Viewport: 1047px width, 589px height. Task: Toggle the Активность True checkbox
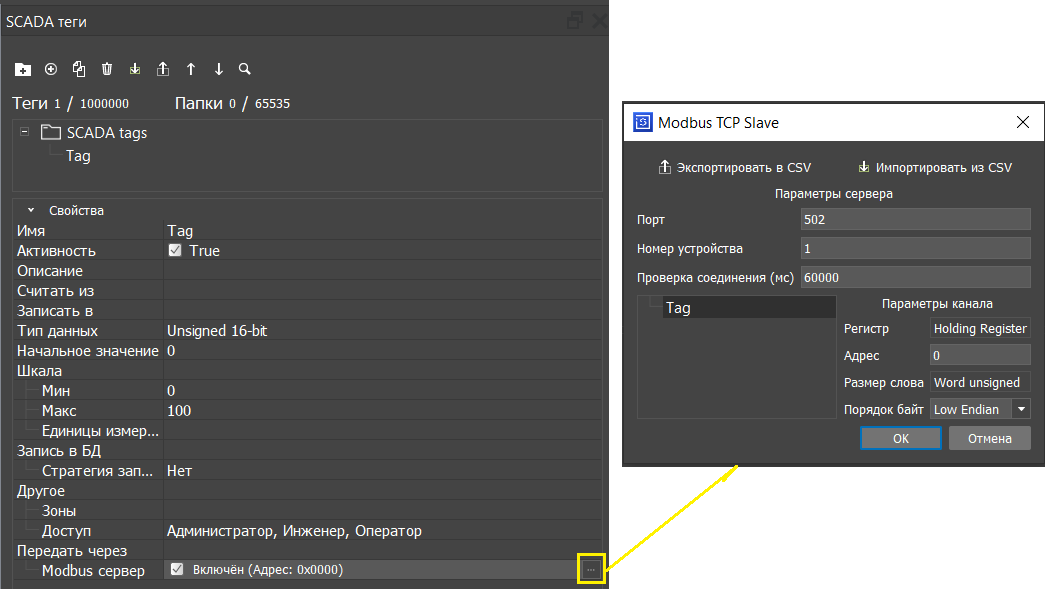[175, 251]
